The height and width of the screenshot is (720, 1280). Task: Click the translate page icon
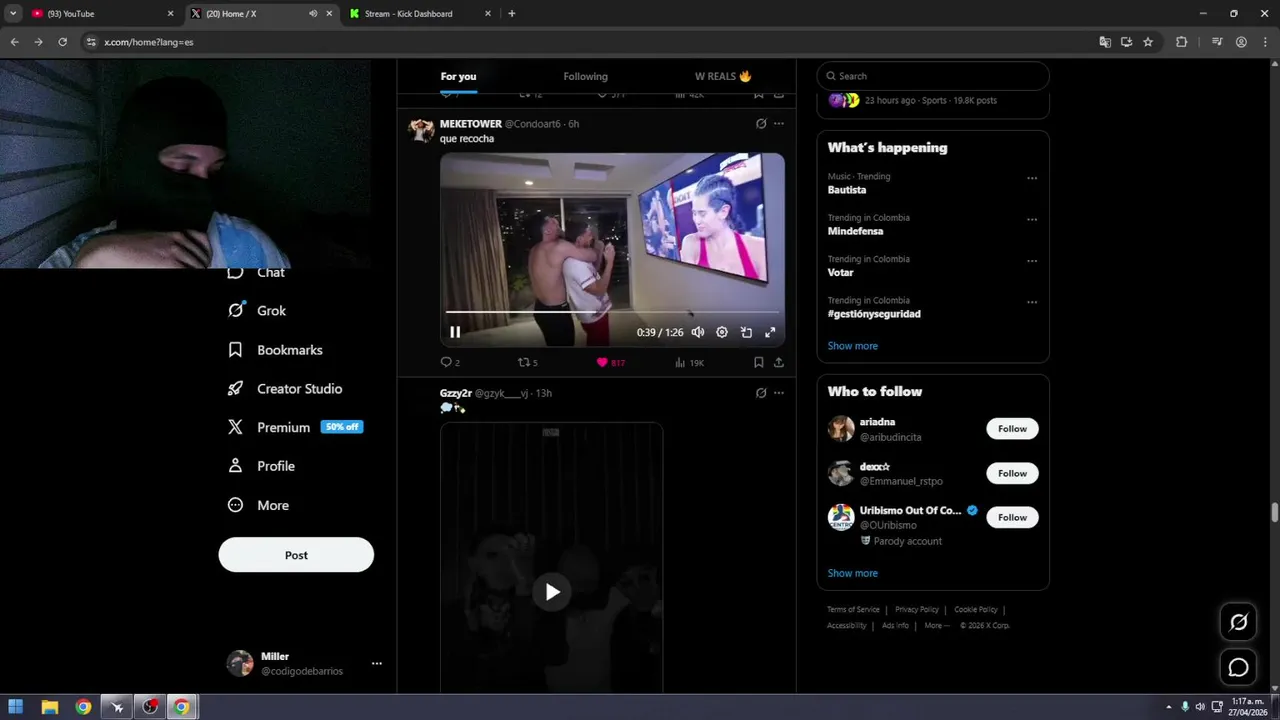coord(1105,42)
